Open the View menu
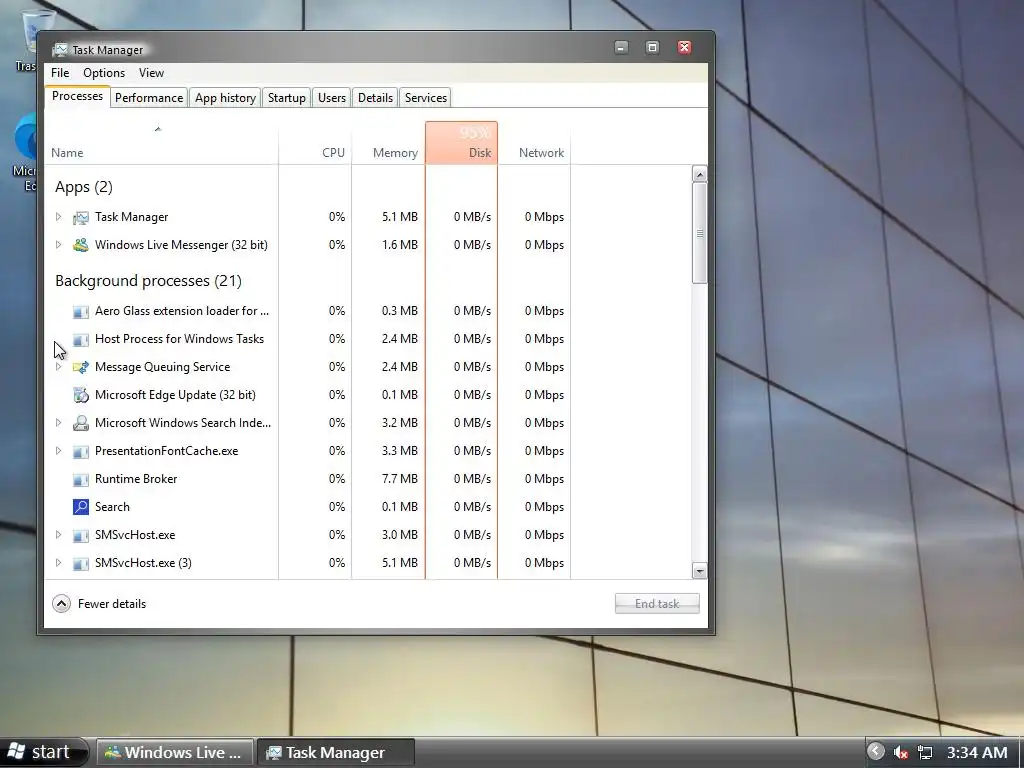This screenshot has height=768, width=1024. pyautogui.click(x=151, y=73)
